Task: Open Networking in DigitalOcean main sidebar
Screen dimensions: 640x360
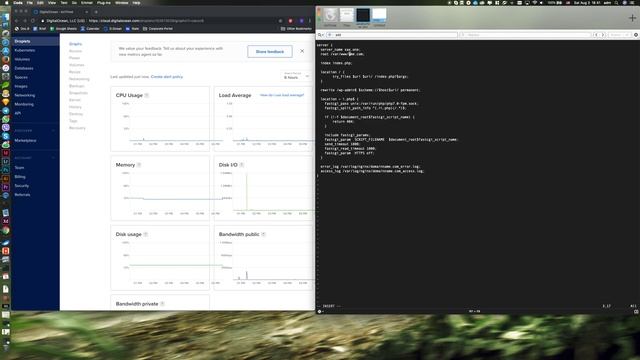Action: click(24, 95)
